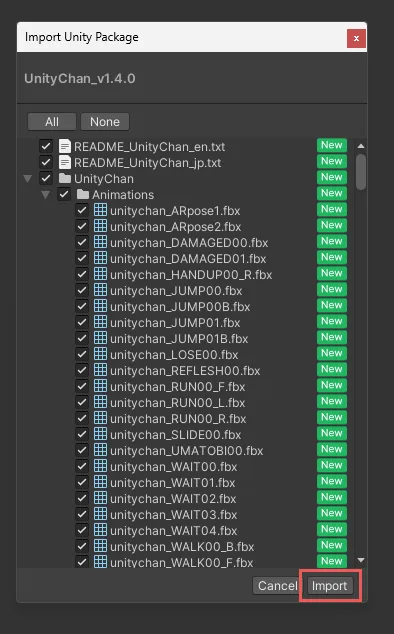This screenshot has height=634, width=394.
Task: Click the mesh icon of unitychan_RUN00_R.fbx
Action: (100, 418)
